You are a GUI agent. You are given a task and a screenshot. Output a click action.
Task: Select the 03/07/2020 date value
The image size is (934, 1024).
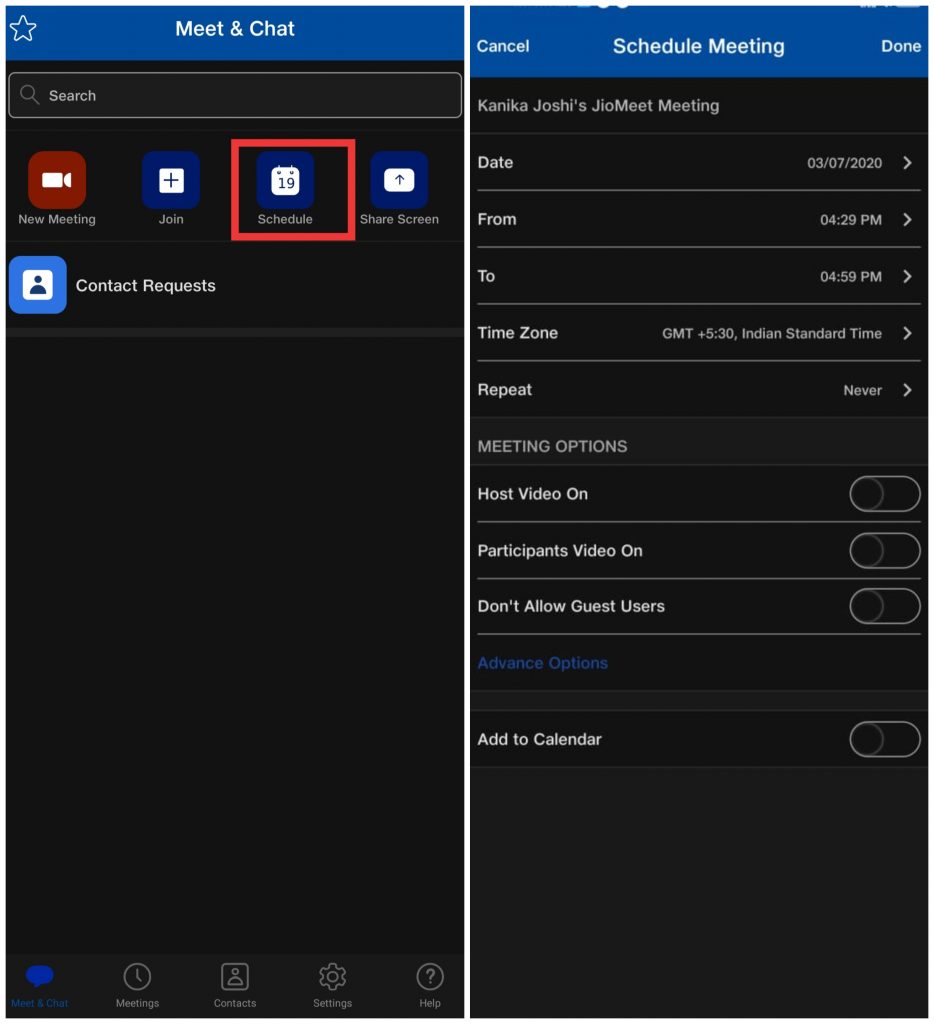(845, 163)
